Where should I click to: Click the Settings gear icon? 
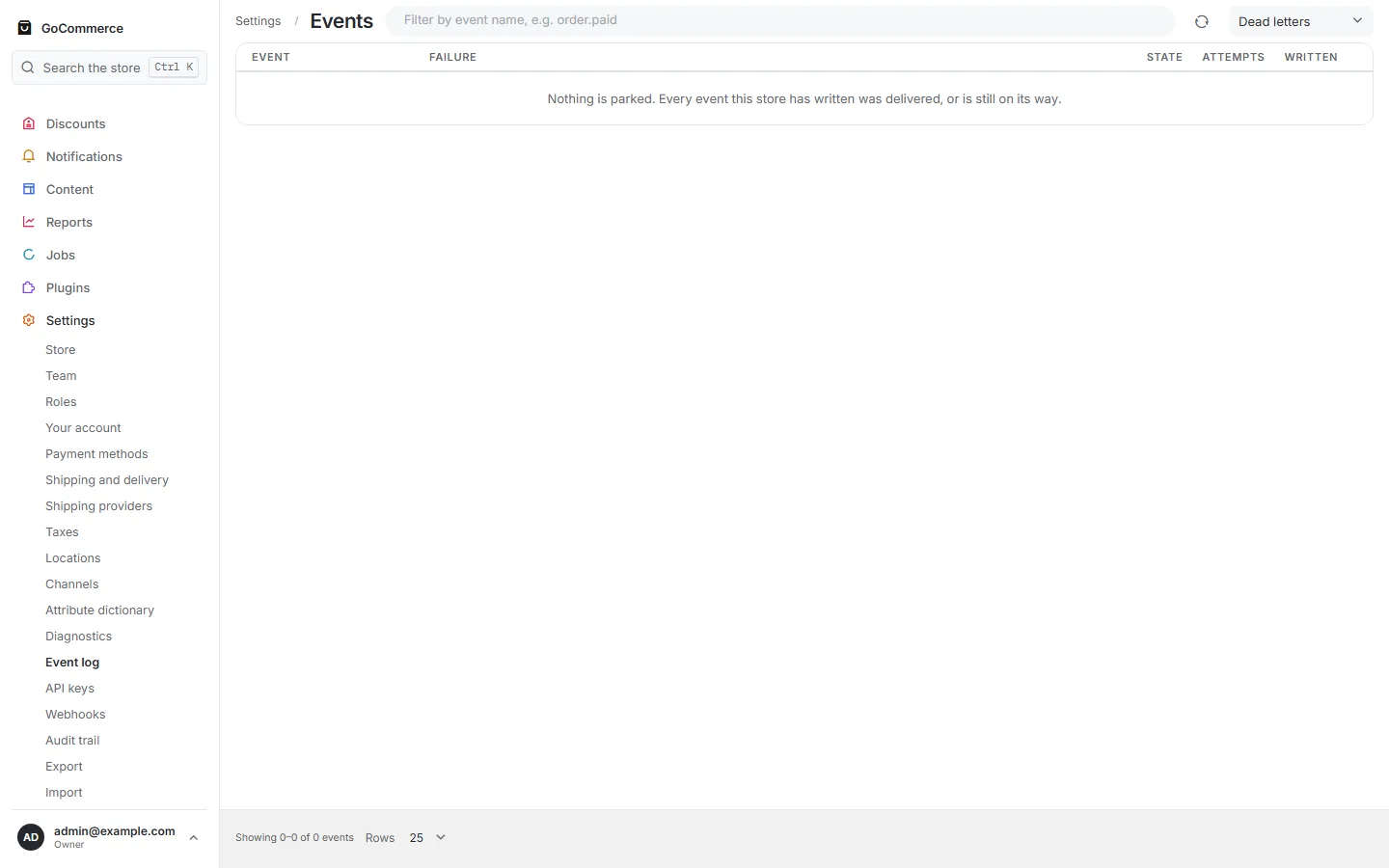click(x=29, y=320)
